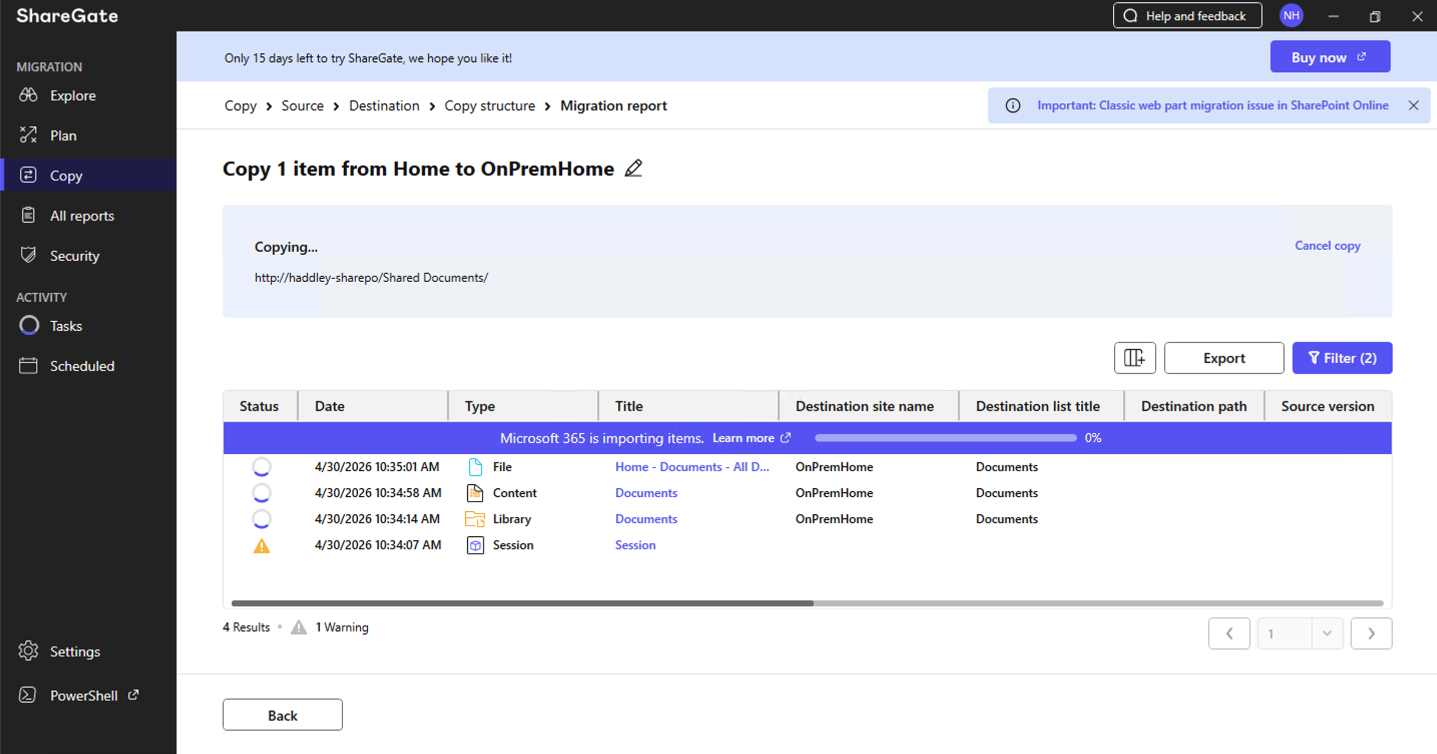Click the Plan icon
This screenshot has height=754, width=1437.
pos(28,135)
